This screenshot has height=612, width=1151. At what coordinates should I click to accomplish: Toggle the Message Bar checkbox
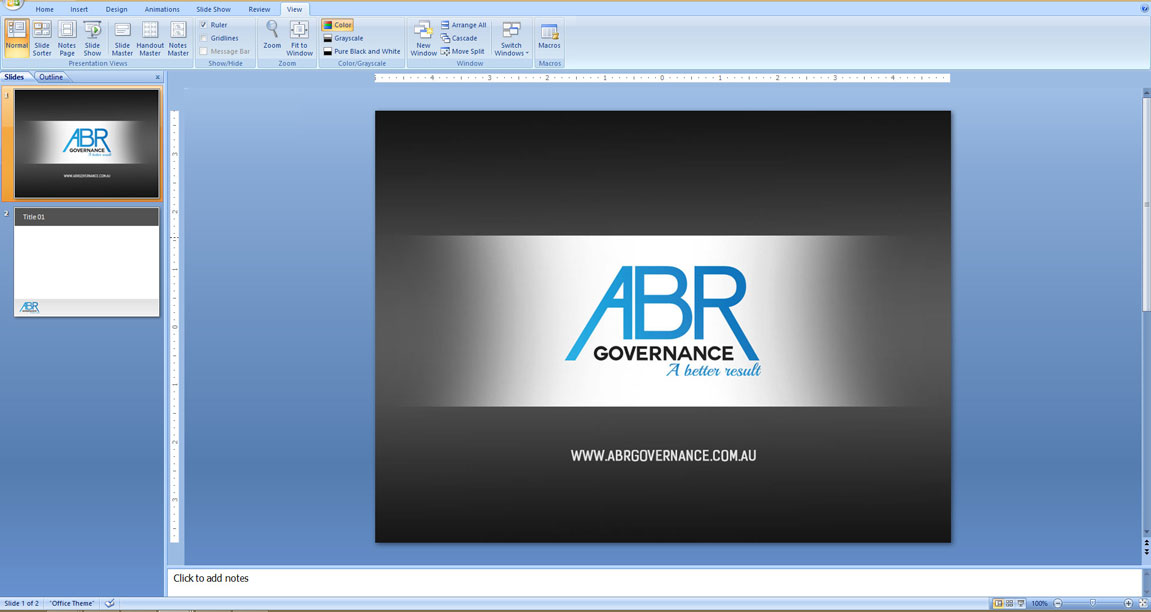pos(204,51)
